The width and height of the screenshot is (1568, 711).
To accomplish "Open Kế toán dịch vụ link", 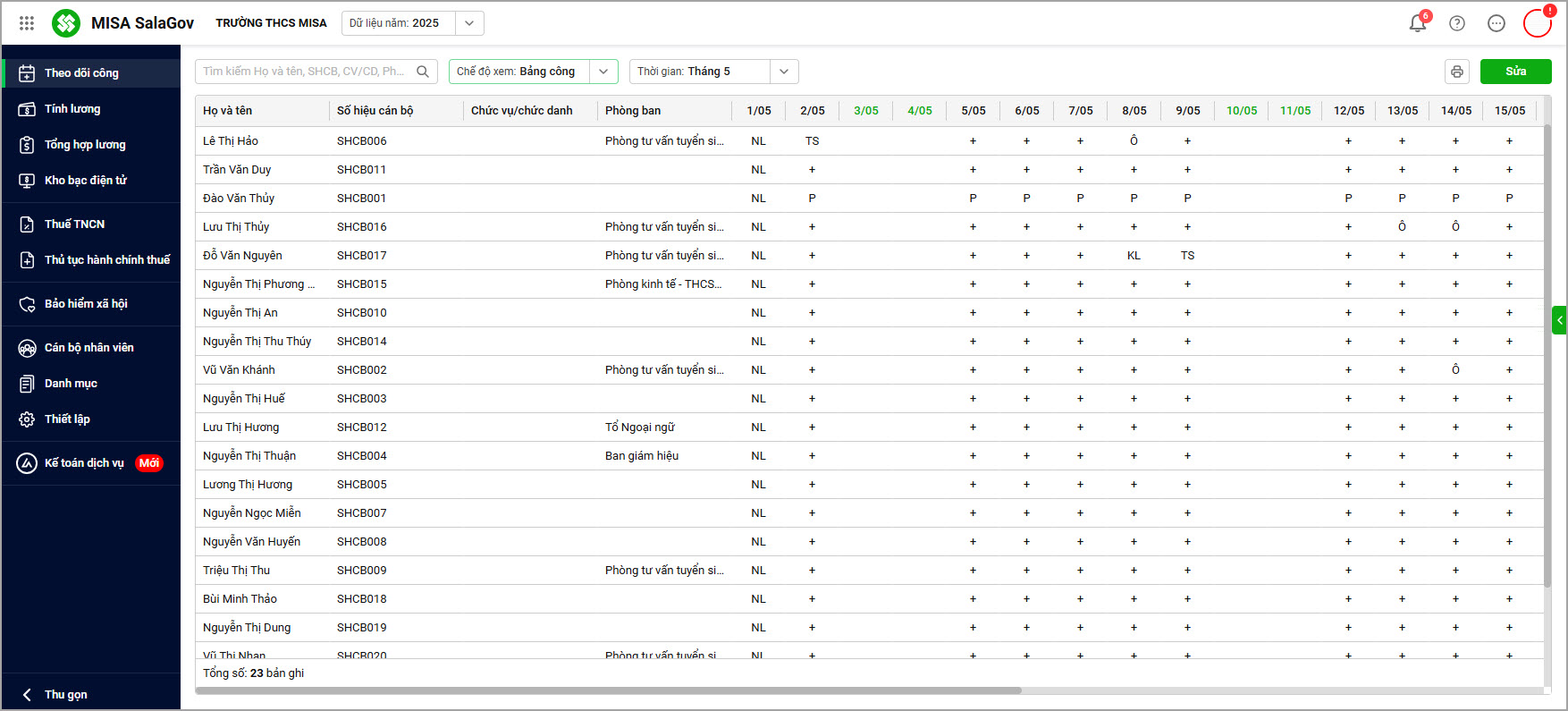I will pyautogui.click(x=84, y=463).
